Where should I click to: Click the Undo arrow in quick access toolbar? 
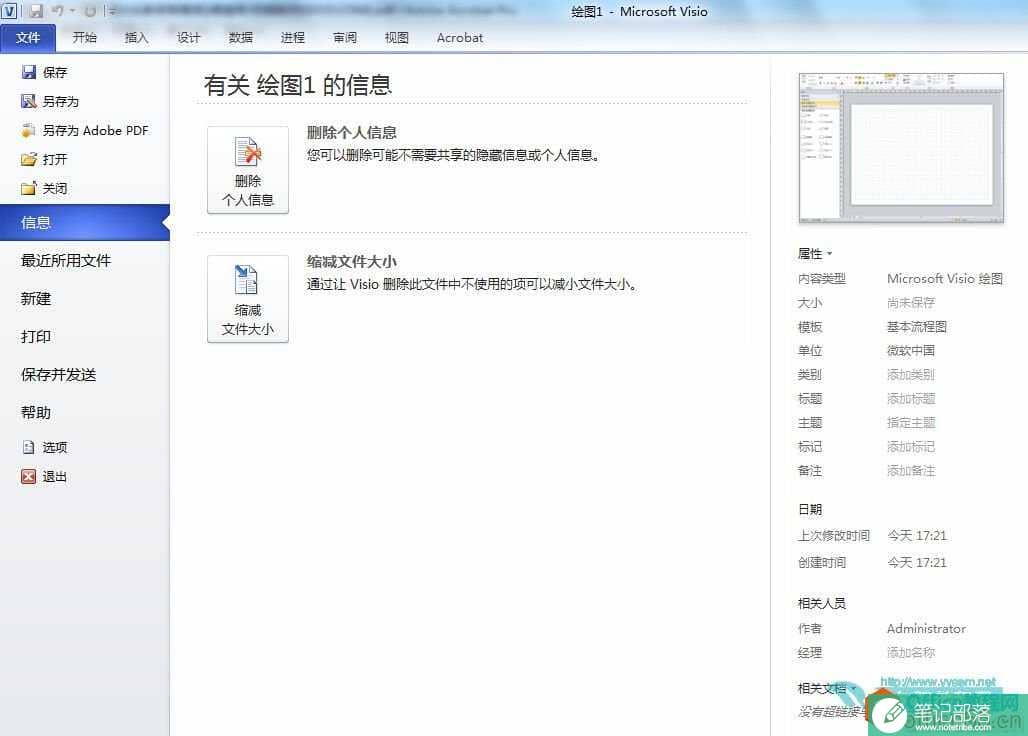[58, 10]
